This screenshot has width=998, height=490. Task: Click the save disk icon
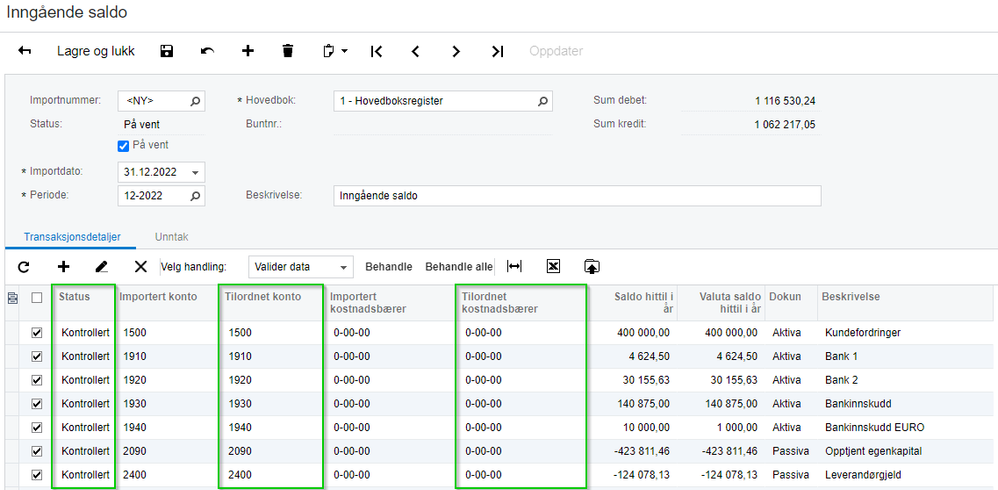[167, 52]
